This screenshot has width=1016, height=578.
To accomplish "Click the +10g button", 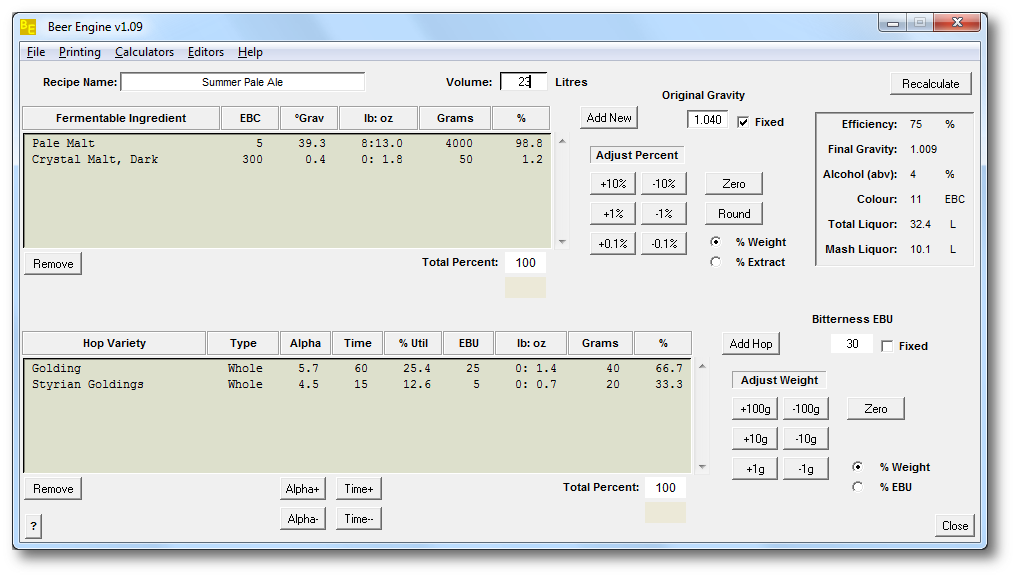I will point(755,439).
